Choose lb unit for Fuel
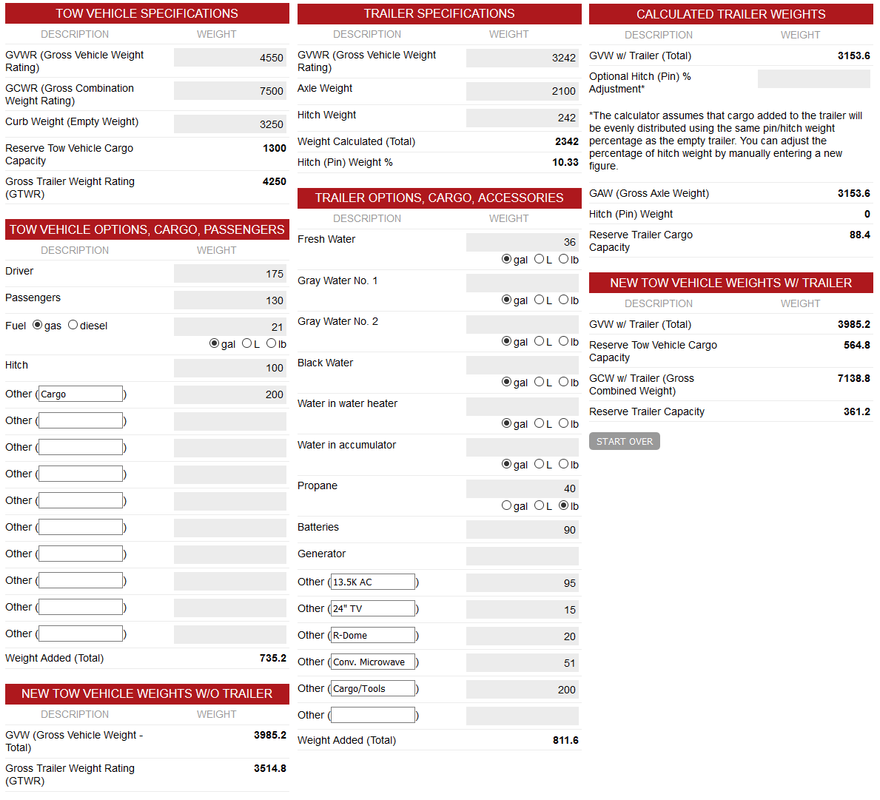 click(x=271, y=345)
